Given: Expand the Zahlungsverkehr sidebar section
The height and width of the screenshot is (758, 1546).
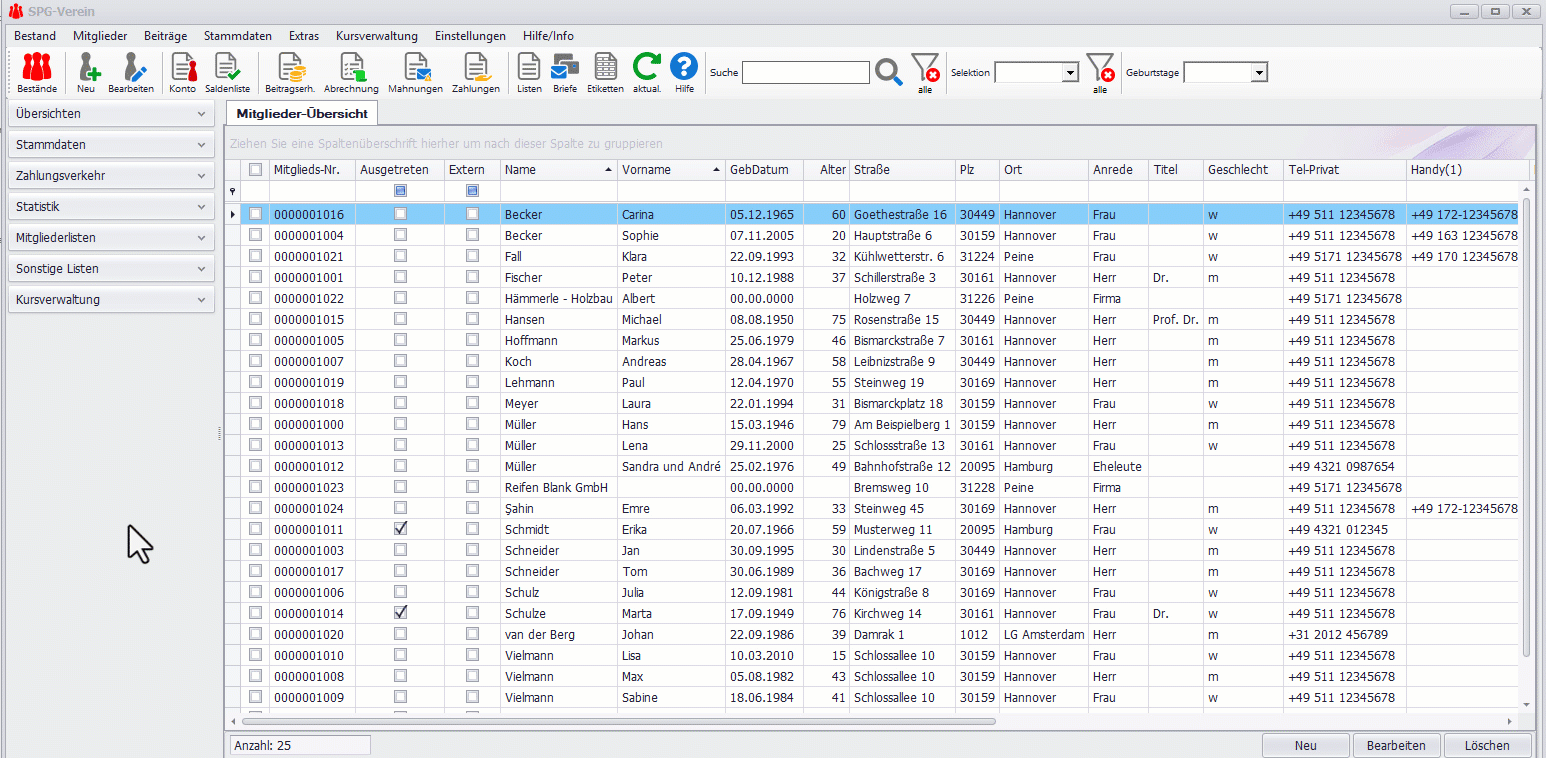Looking at the screenshot, I should [110, 176].
